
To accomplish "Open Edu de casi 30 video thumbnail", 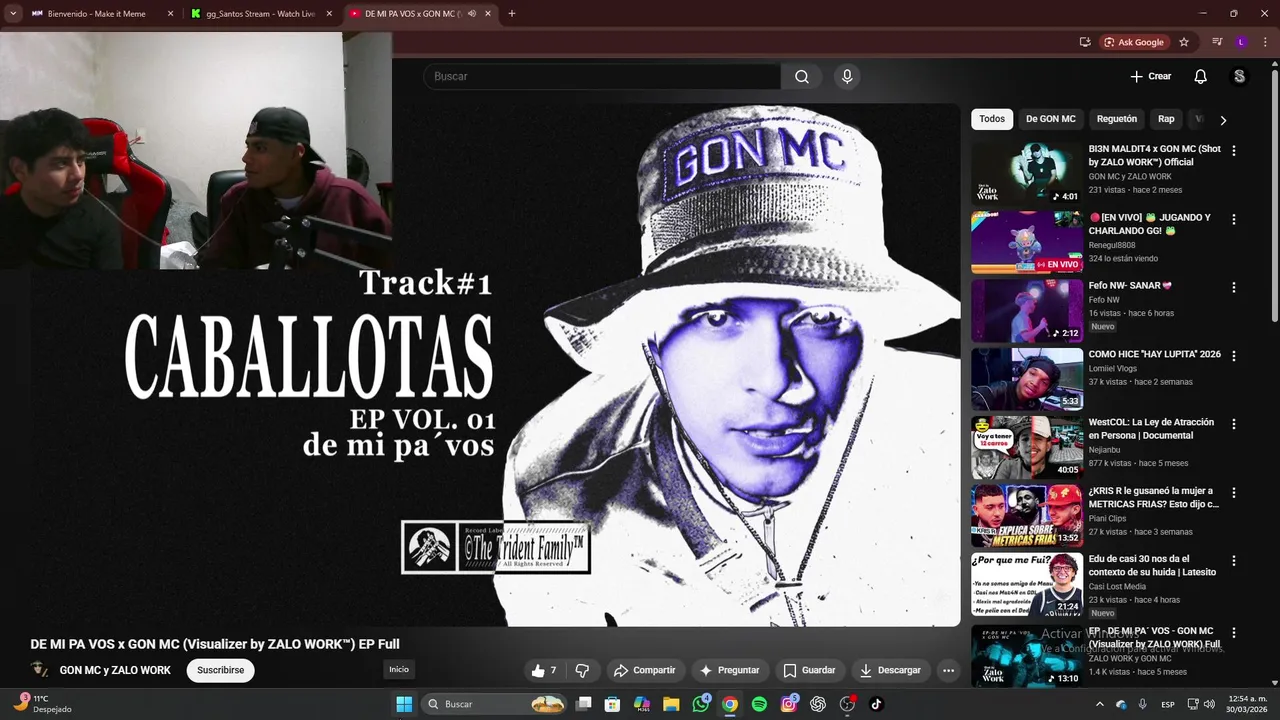I will pos(1027,582).
